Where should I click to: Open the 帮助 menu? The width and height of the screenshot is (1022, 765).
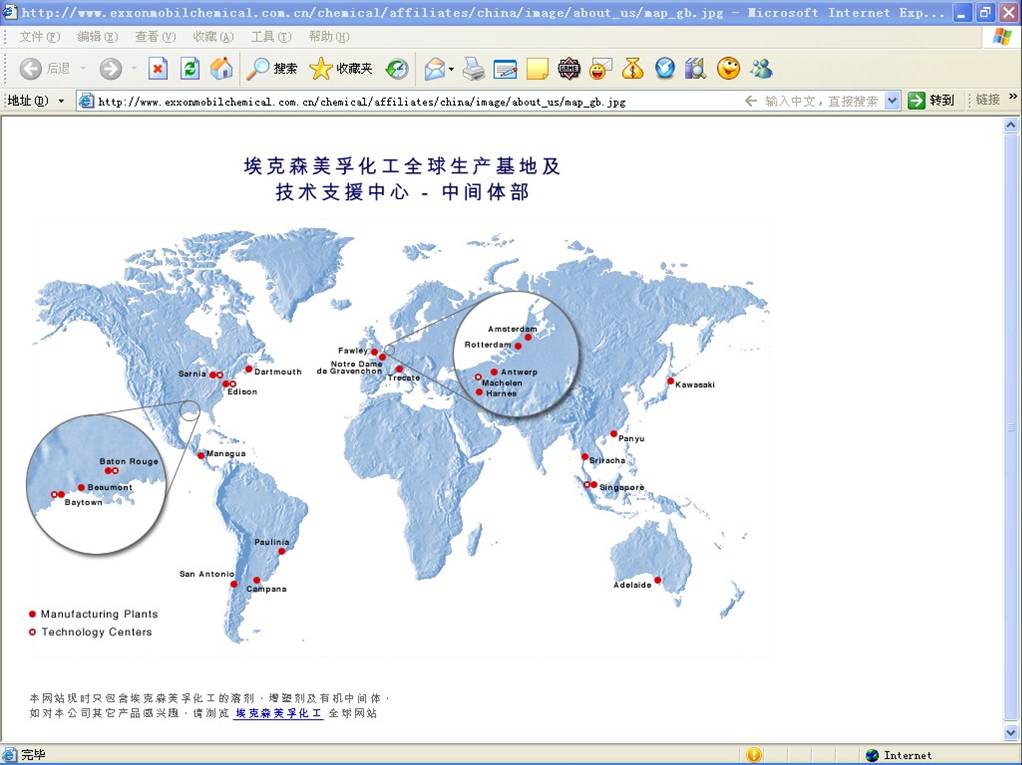tap(329, 37)
